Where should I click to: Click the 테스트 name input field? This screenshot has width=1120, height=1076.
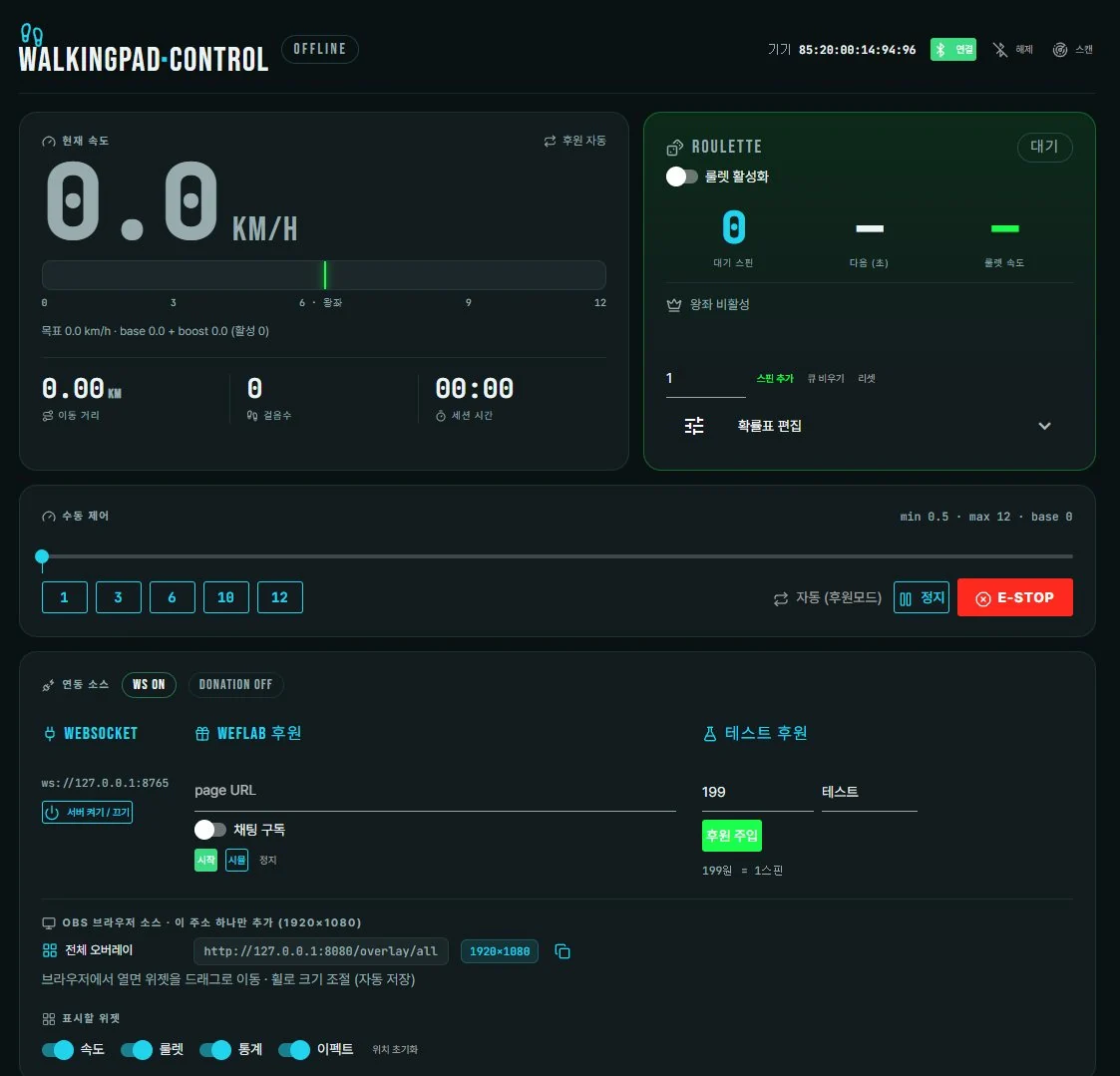click(870, 793)
